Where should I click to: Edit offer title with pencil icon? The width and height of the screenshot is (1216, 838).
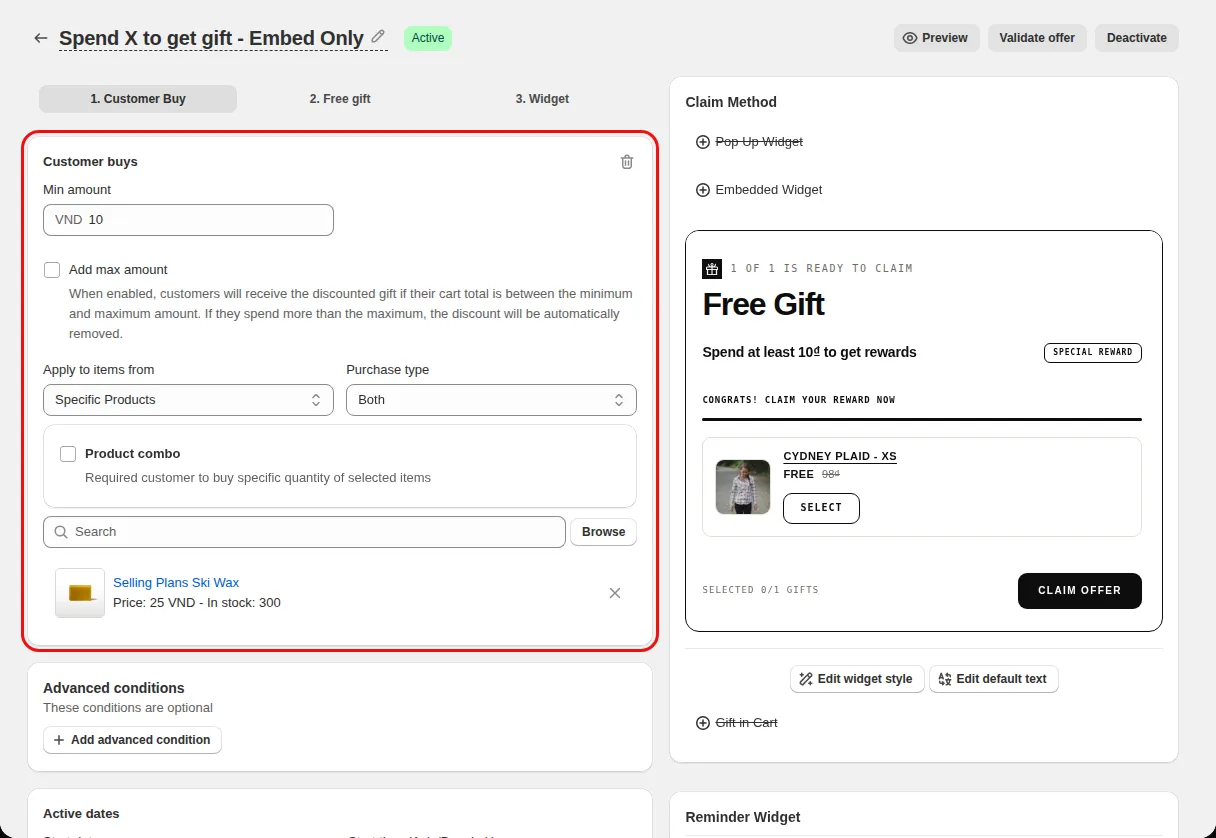pyautogui.click(x=378, y=37)
